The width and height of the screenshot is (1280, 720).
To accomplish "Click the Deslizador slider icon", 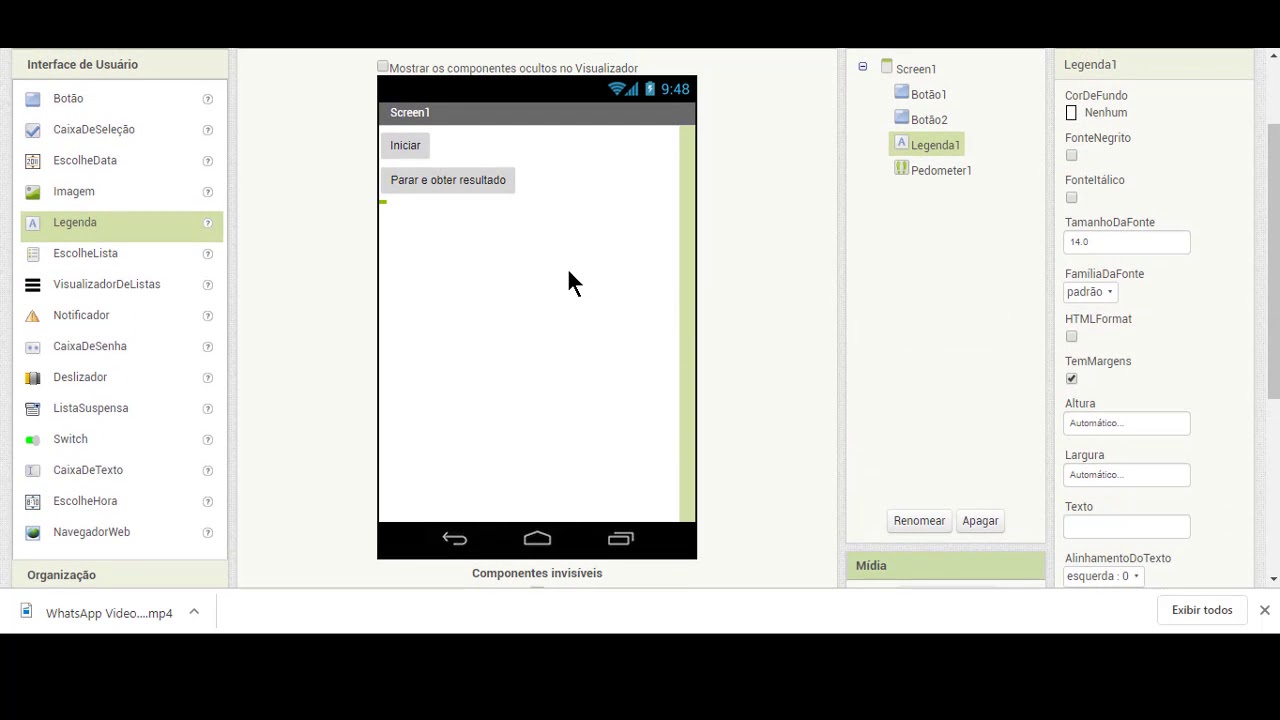I will coord(33,378).
